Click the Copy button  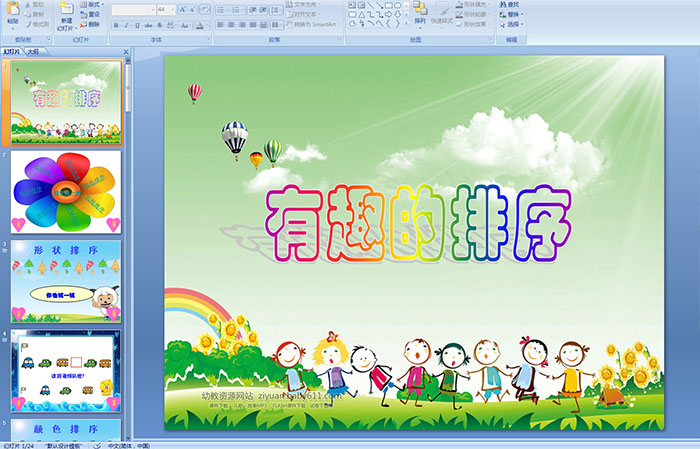click(34, 14)
